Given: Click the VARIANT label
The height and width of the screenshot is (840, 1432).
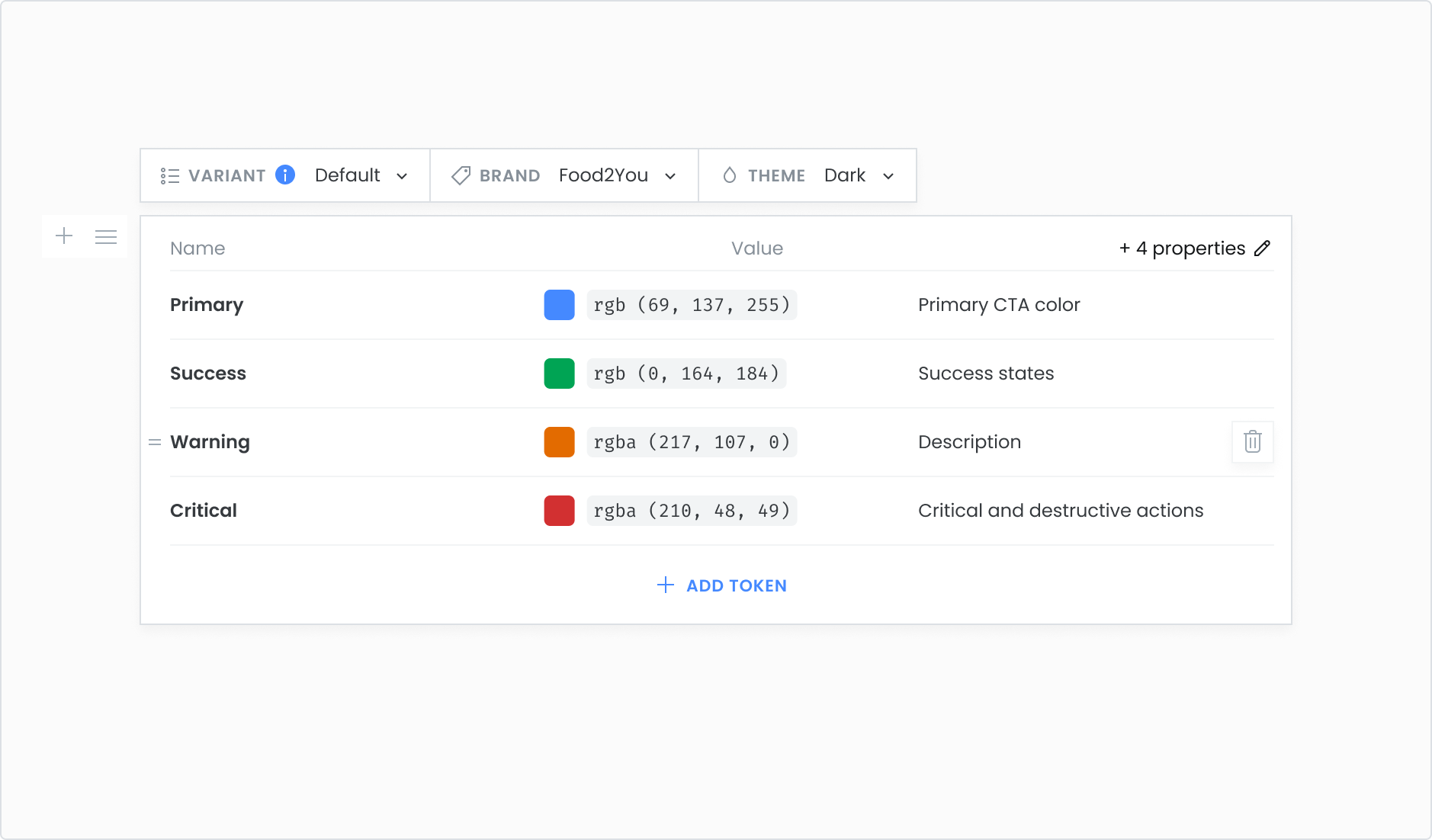Looking at the screenshot, I should point(227,176).
